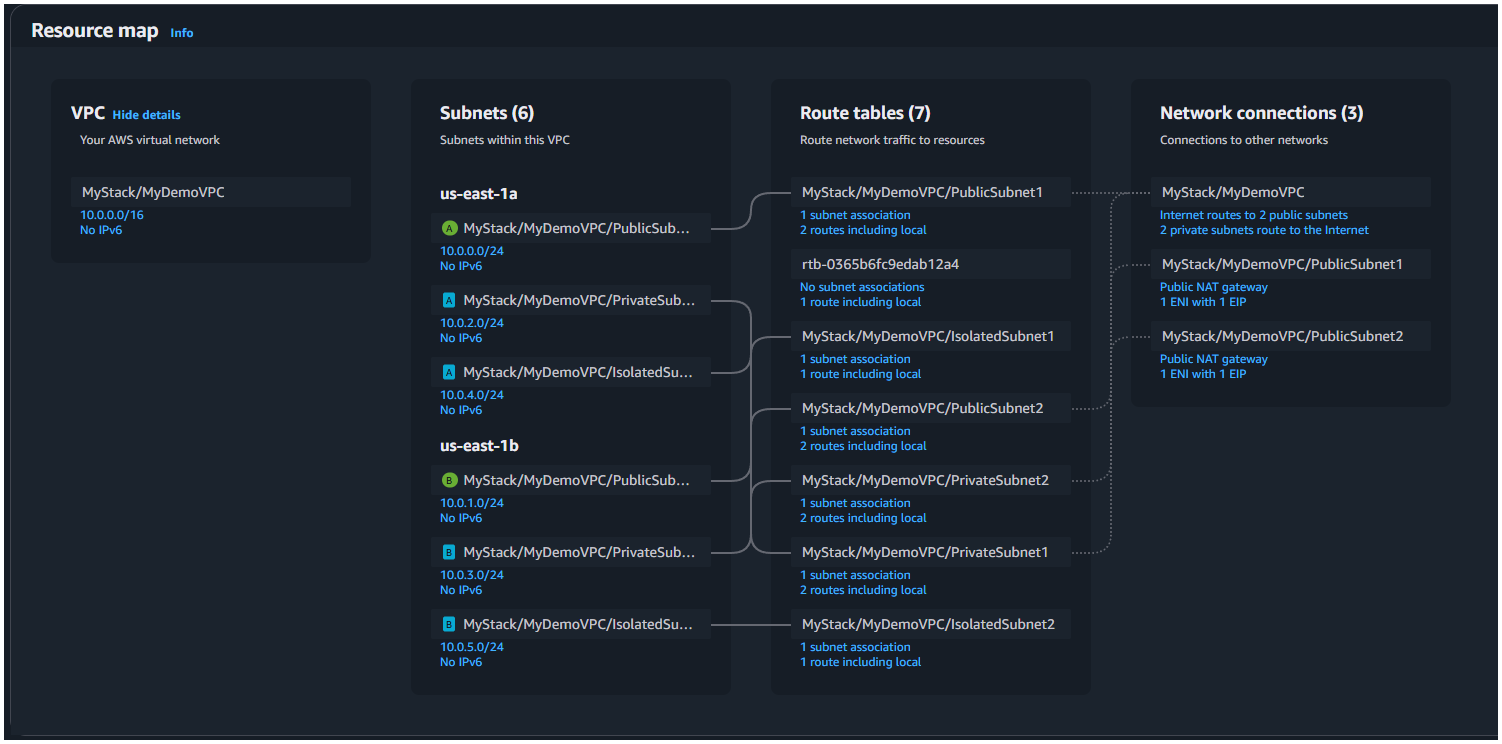1502x744 pixels.
Task: Click the B badge beside IsolatedSubnet in us-east-1b
Action: coord(449,624)
